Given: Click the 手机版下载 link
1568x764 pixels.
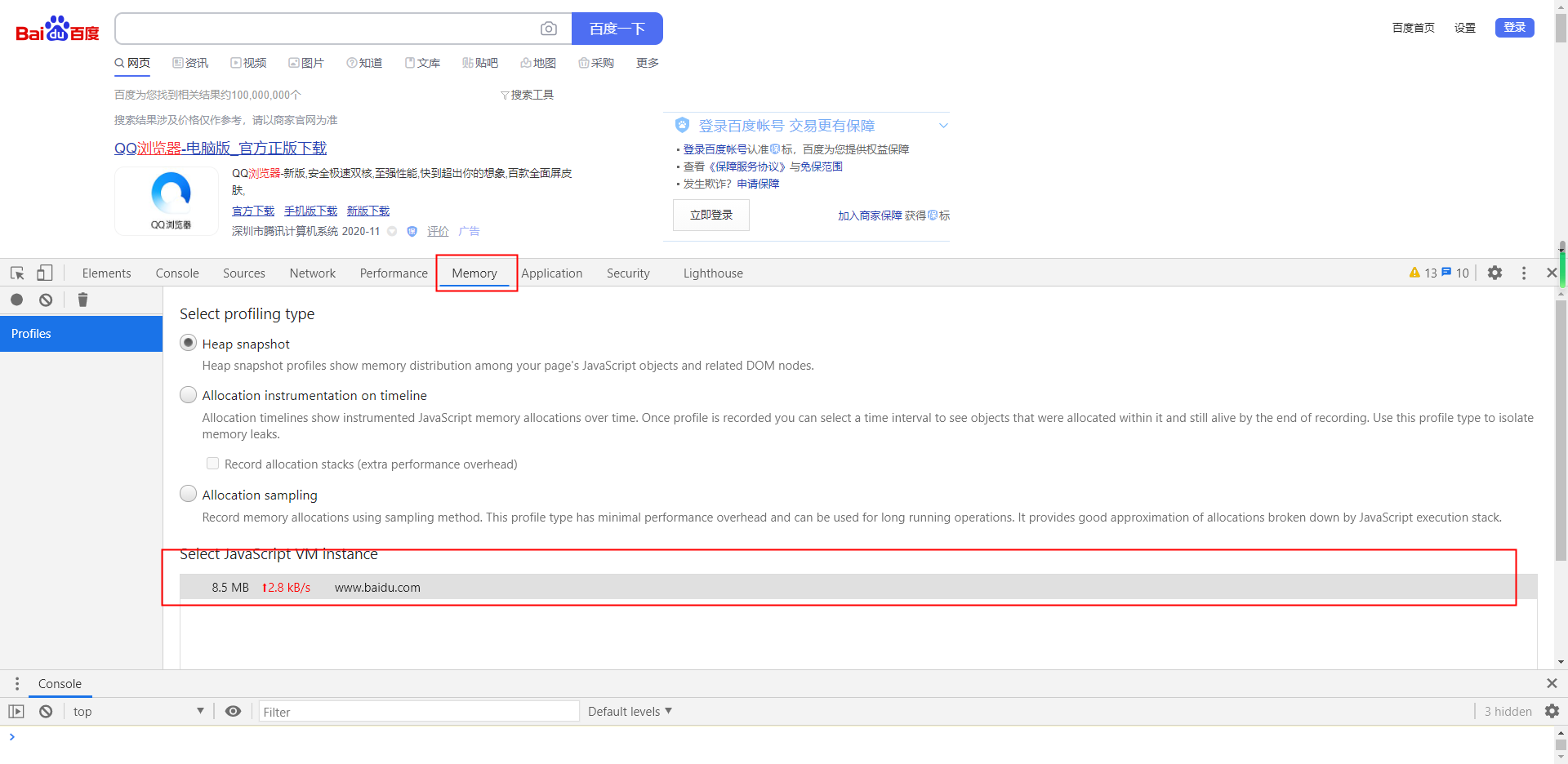Looking at the screenshot, I should [x=310, y=211].
